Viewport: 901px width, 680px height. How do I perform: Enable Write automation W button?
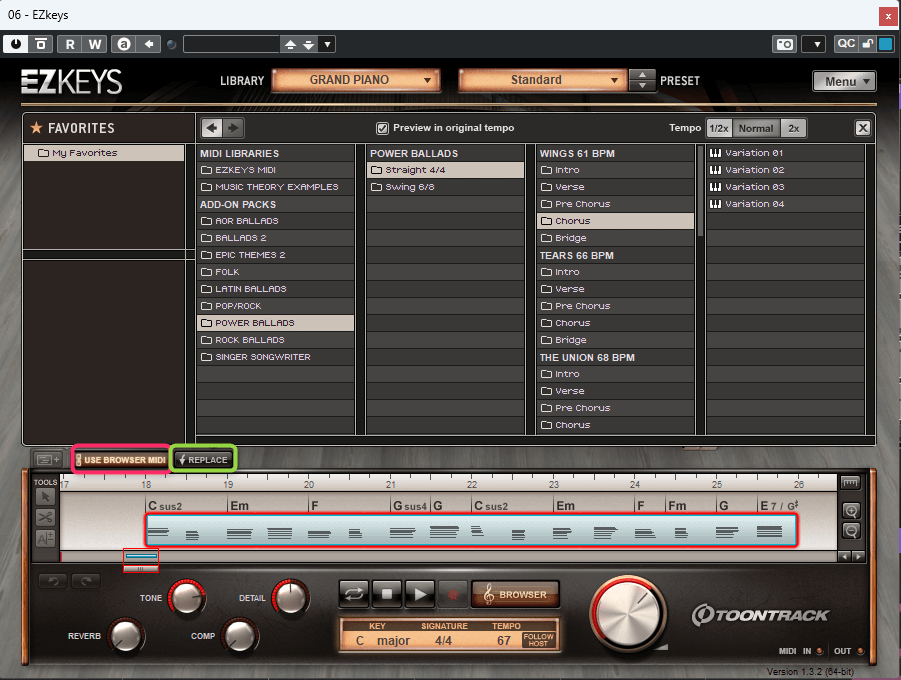point(95,44)
